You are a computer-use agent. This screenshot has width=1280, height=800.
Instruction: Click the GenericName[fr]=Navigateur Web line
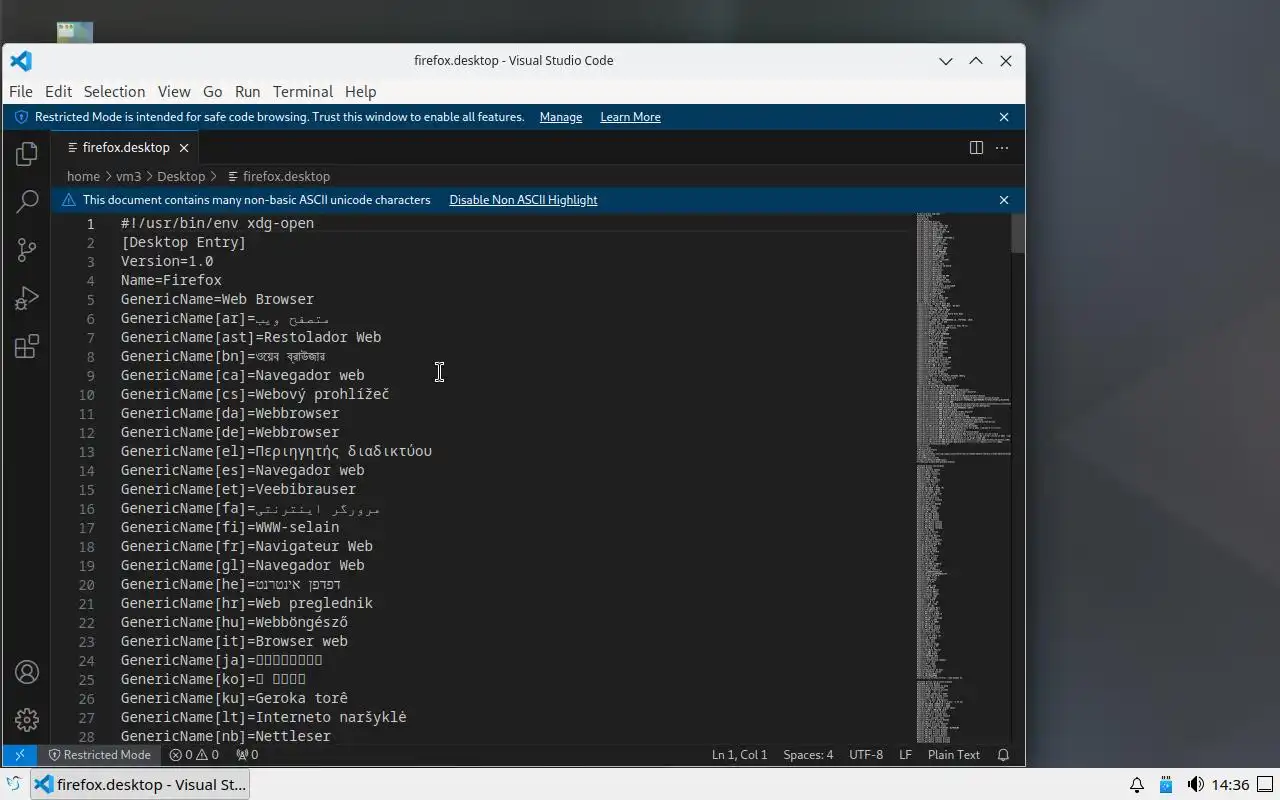246,546
